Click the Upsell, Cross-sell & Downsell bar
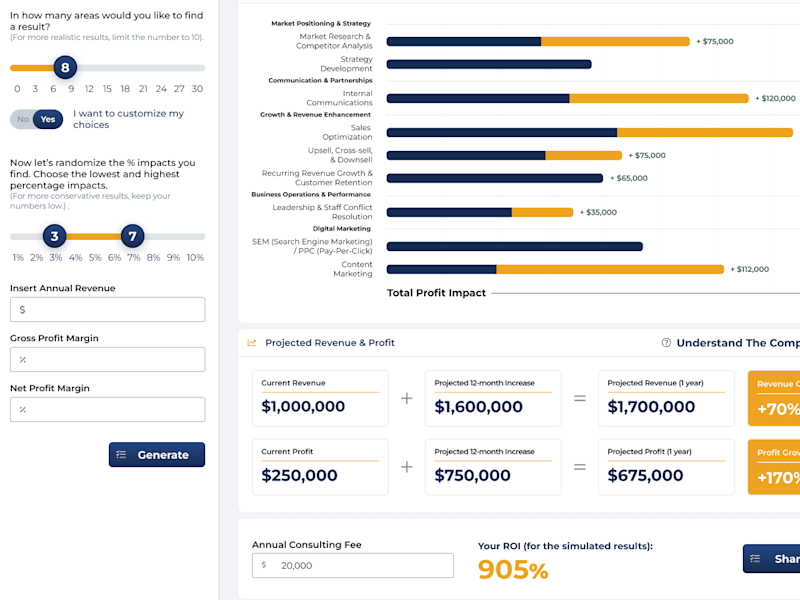The height and width of the screenshot is (600, 800). (x=504, y=155)
